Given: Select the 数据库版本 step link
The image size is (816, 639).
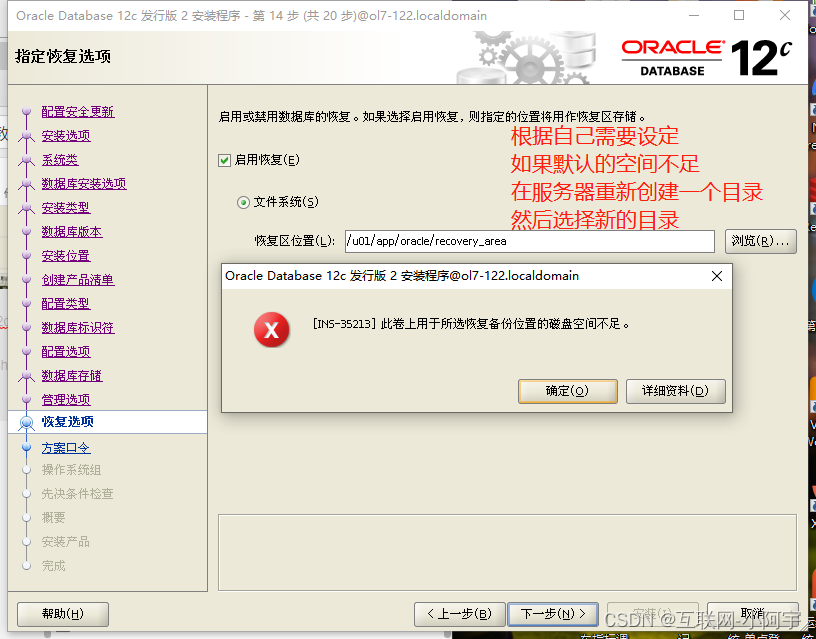Looking at the screenshot, I should (x=72, y=232).
